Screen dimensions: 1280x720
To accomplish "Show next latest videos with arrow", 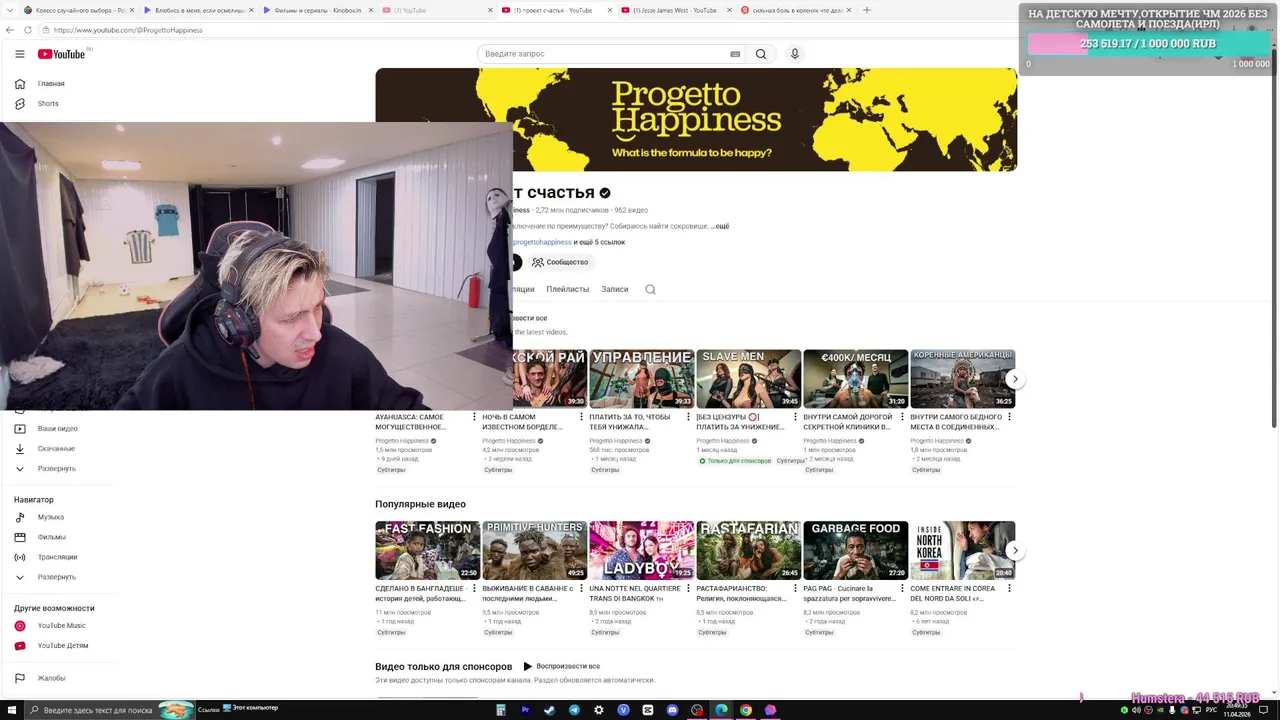I will click(x=1015, y=379).
